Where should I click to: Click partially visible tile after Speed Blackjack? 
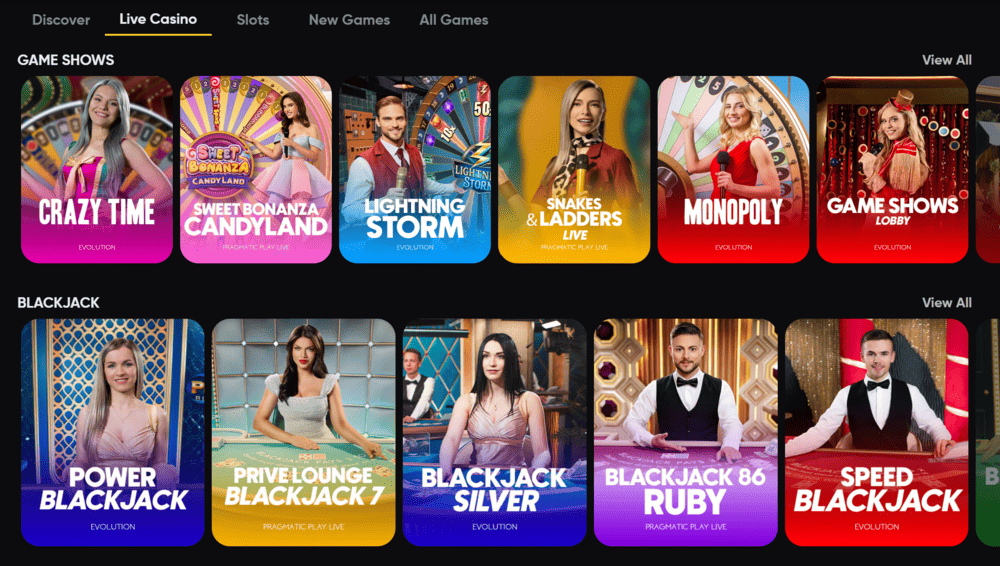988,433
